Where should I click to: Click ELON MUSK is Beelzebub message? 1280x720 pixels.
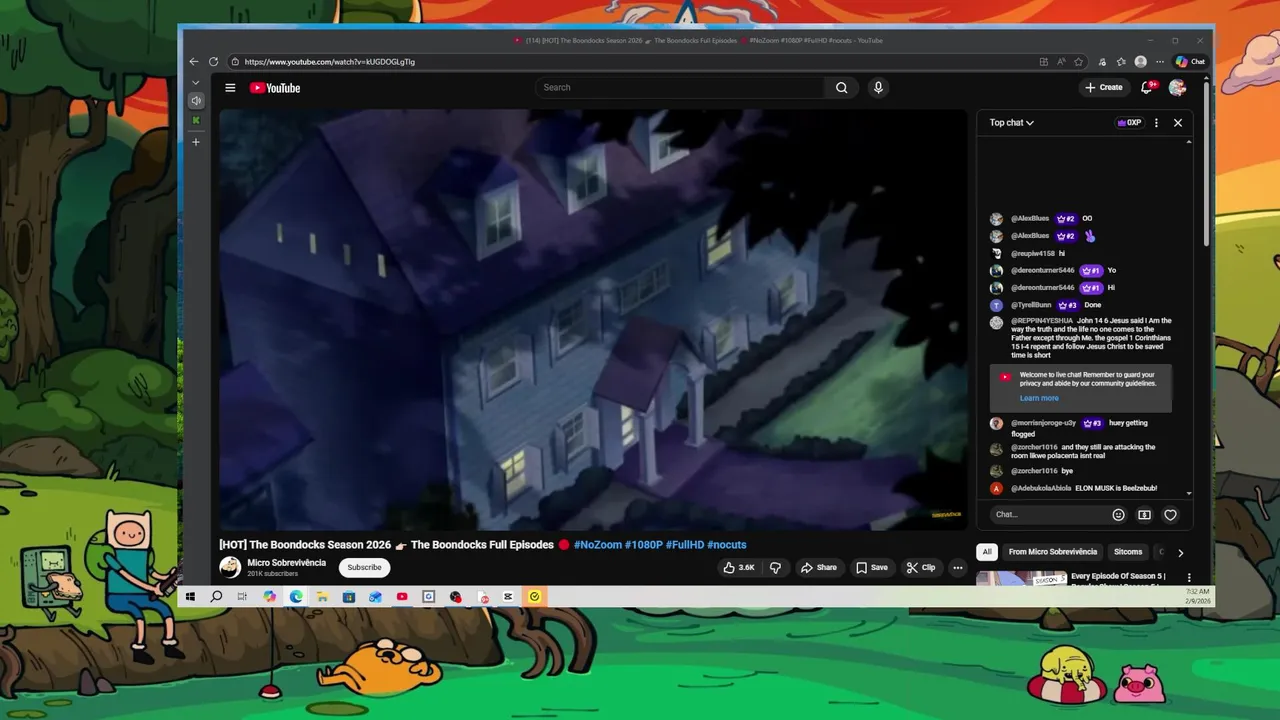(1116, 488)
